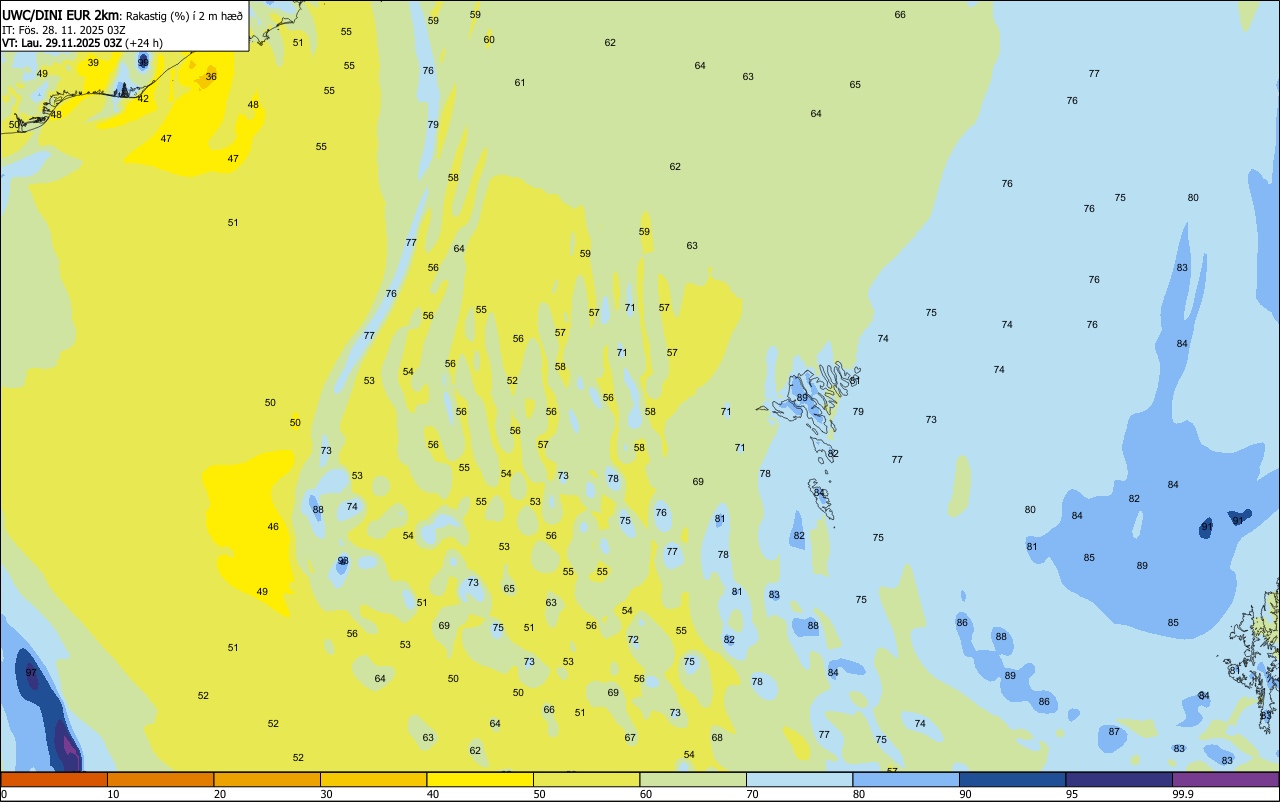
Task: Click the pale blue 70–80 legend band
Action: point(800,779)
